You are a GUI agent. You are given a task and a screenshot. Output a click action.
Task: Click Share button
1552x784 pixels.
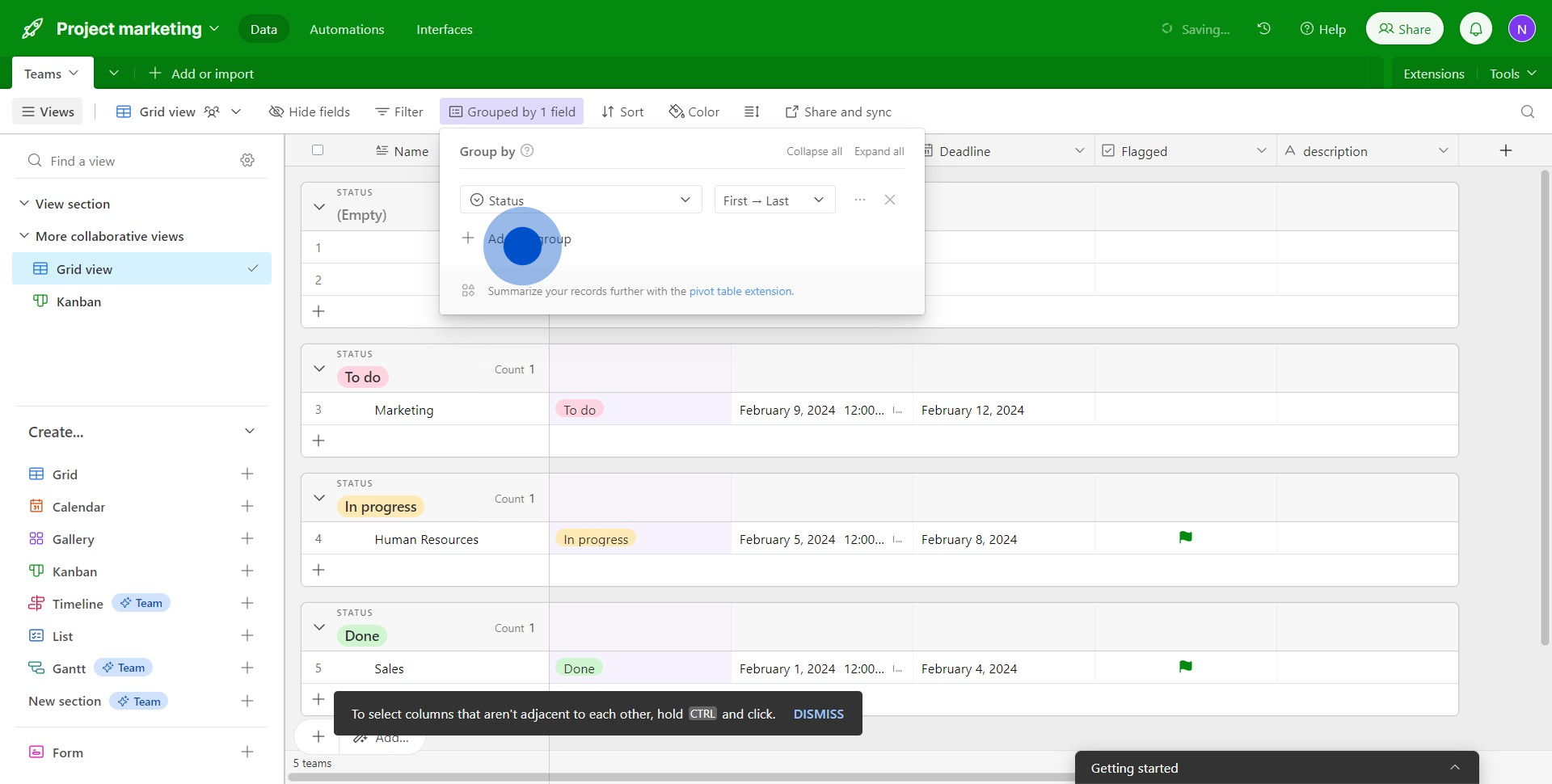pos(1405,29)
